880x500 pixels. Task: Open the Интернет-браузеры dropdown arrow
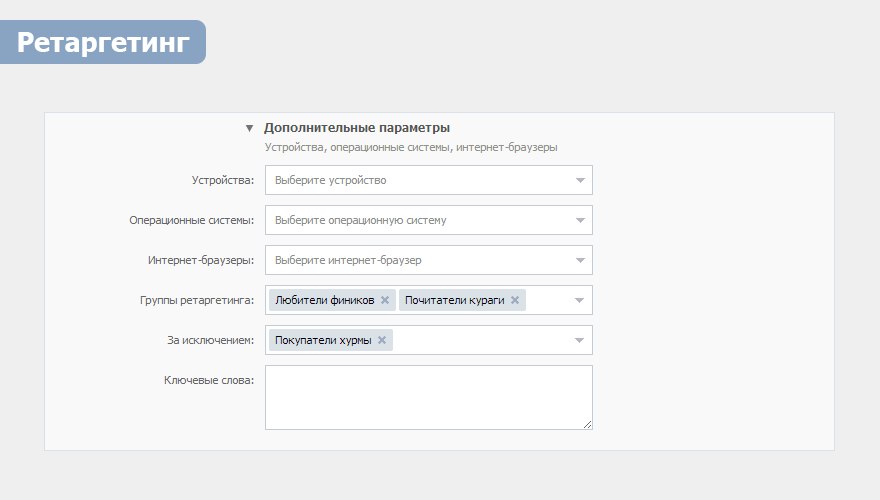pyautogui.click(x=579, y=261)
